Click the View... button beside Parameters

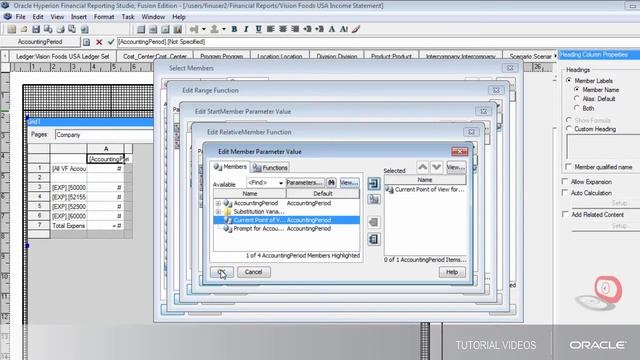[x=349, y=182]
